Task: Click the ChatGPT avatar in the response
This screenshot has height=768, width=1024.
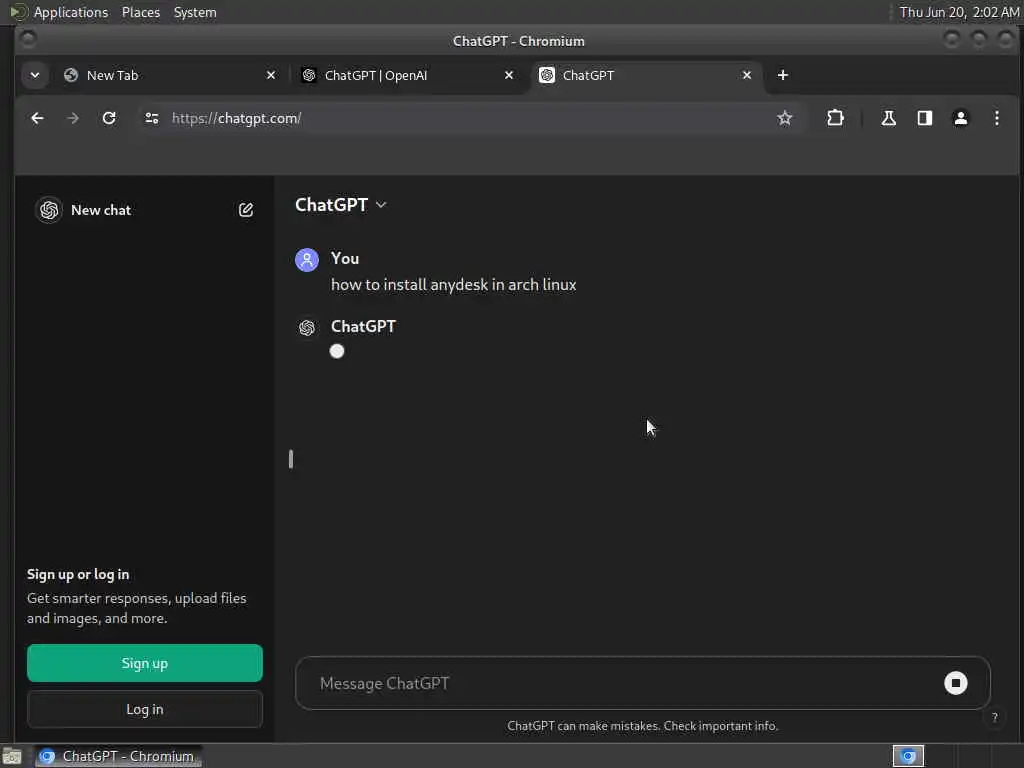Action: click(307, 327)
